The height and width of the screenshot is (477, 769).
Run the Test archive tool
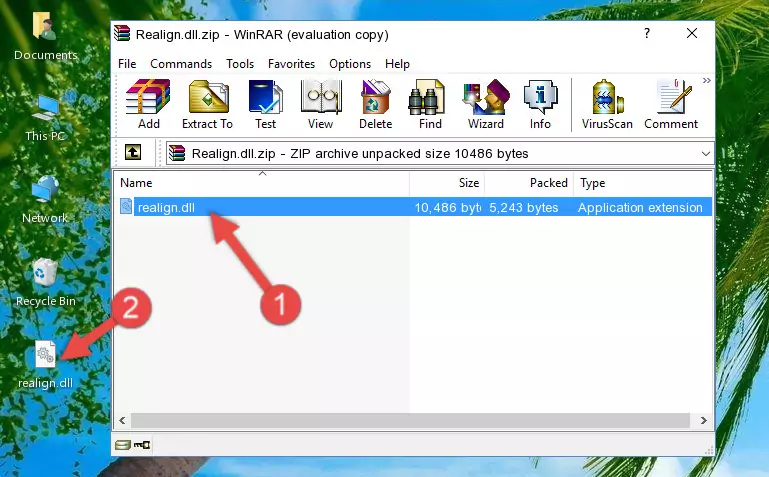pyautogui.click(x=265, y=104)
